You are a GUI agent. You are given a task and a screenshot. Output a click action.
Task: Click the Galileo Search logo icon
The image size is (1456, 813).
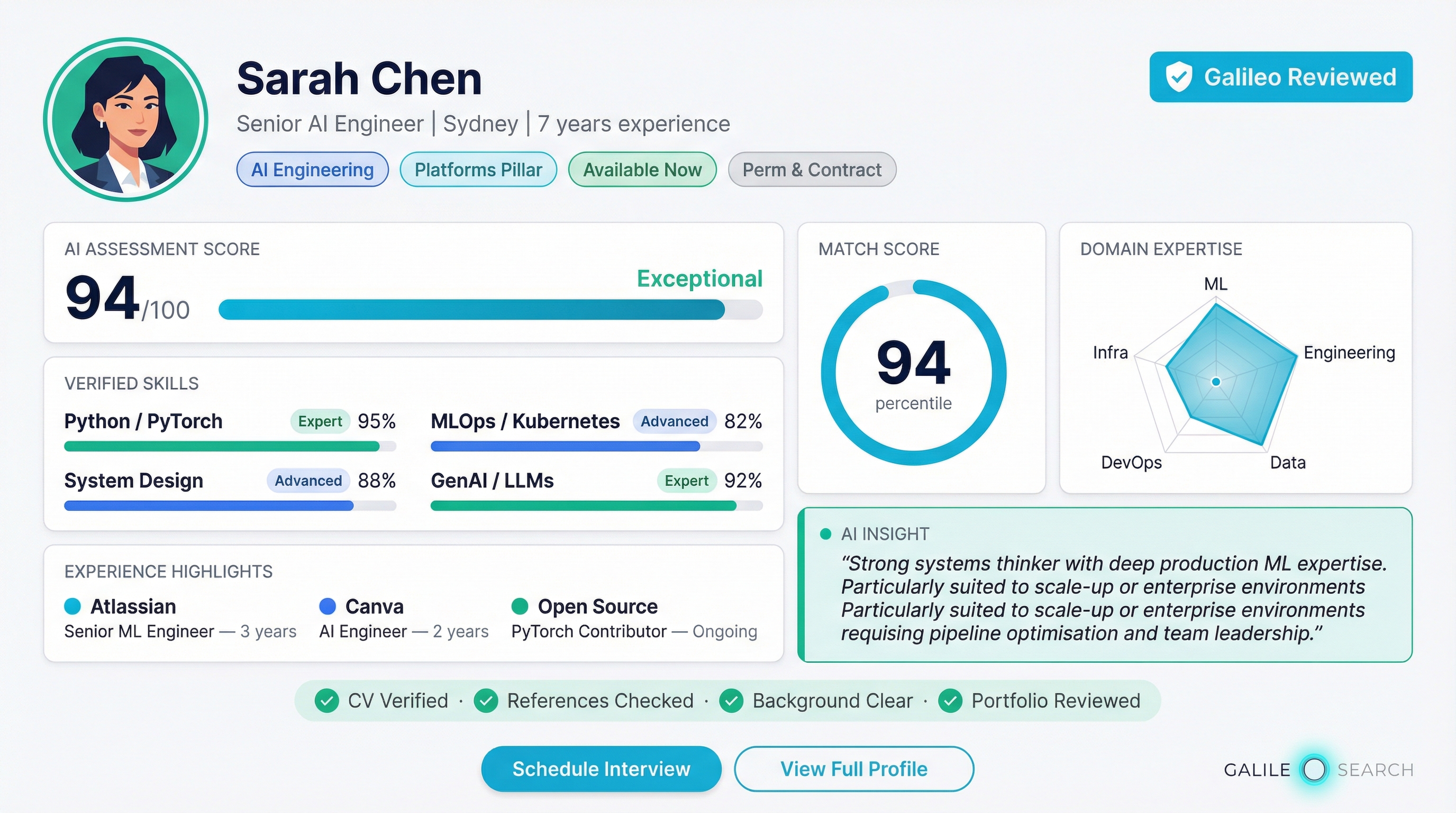(1314, 769)
